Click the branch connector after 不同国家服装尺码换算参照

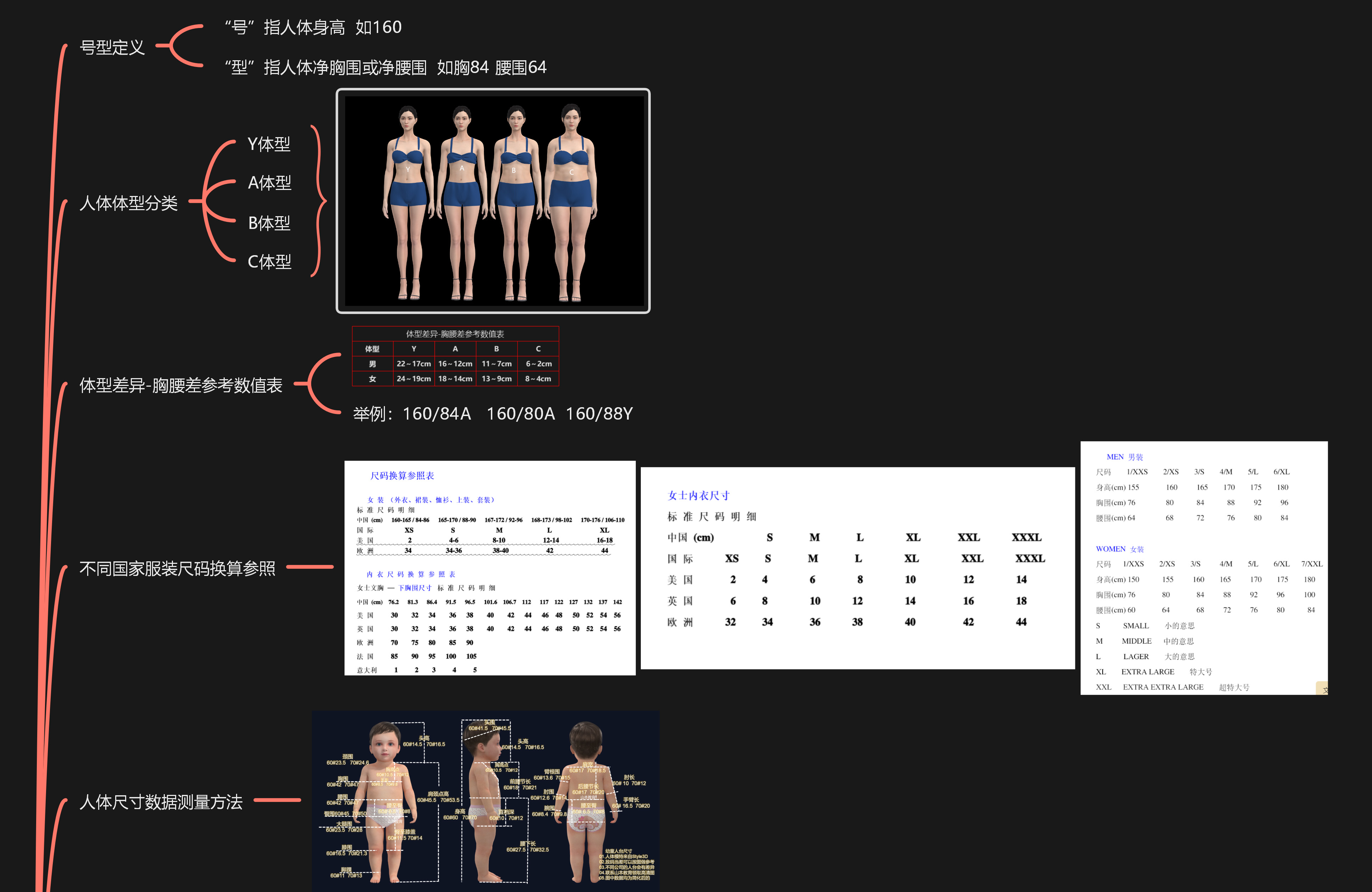tap(310, 567)
